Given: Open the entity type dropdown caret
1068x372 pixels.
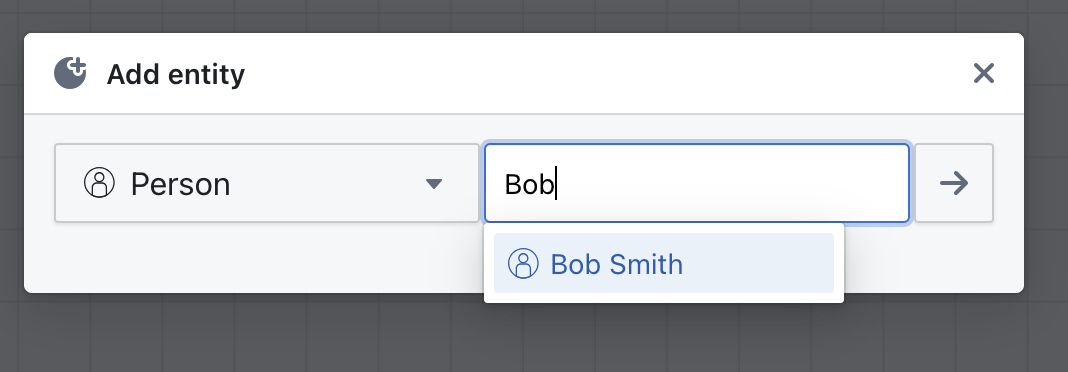Looking at the screenshot, I should click(434, 183).
